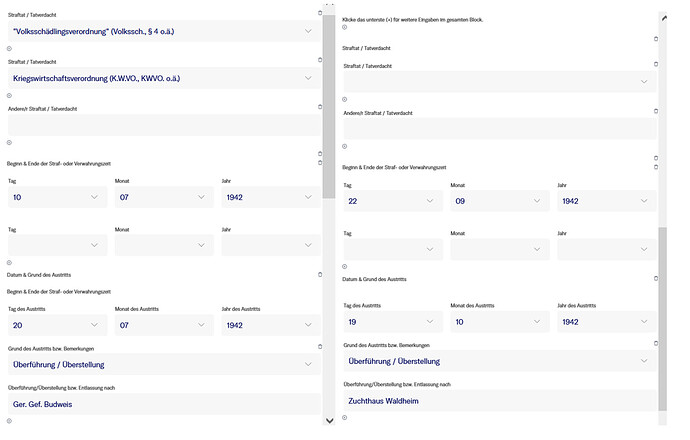Click the Zuchthaus Waldheim text field
Image resolution: width=690 pixels, height=440 pixels.
pos(500,400)
